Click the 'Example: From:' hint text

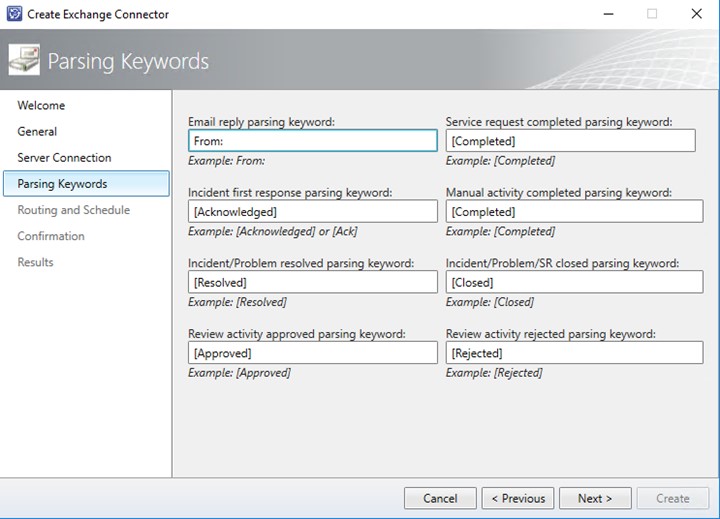(x=226, y=161)
